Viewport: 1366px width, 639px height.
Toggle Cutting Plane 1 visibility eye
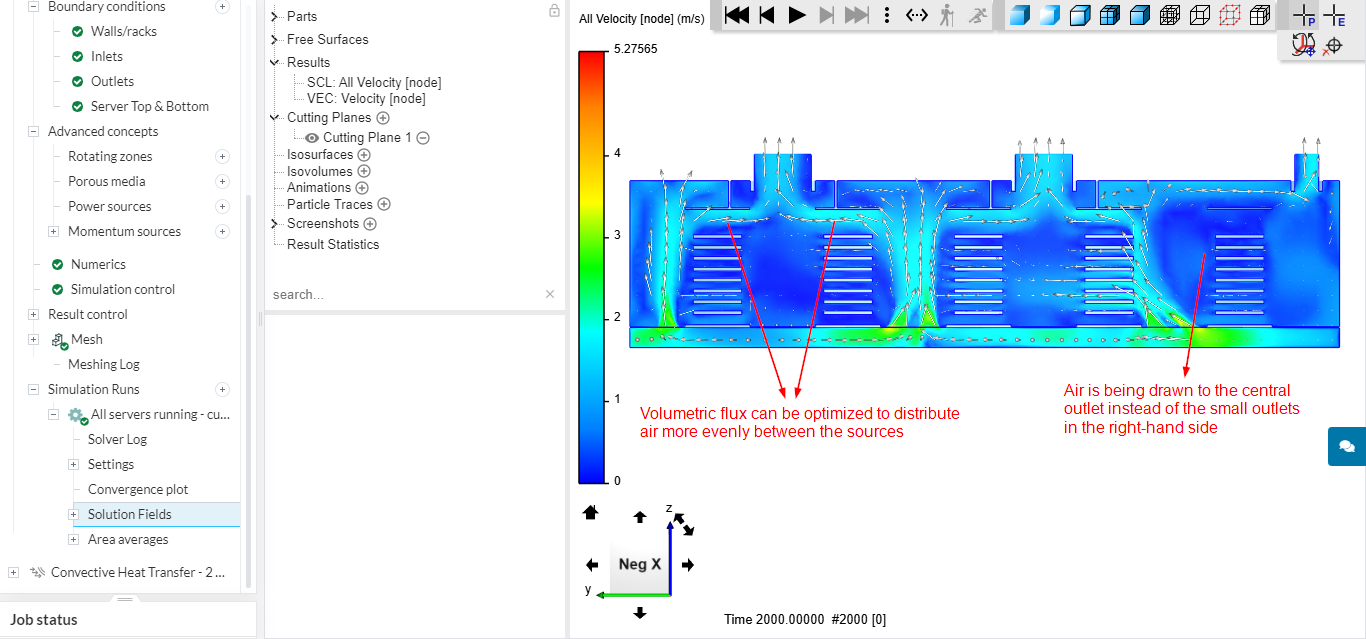(x=312, y=138)
